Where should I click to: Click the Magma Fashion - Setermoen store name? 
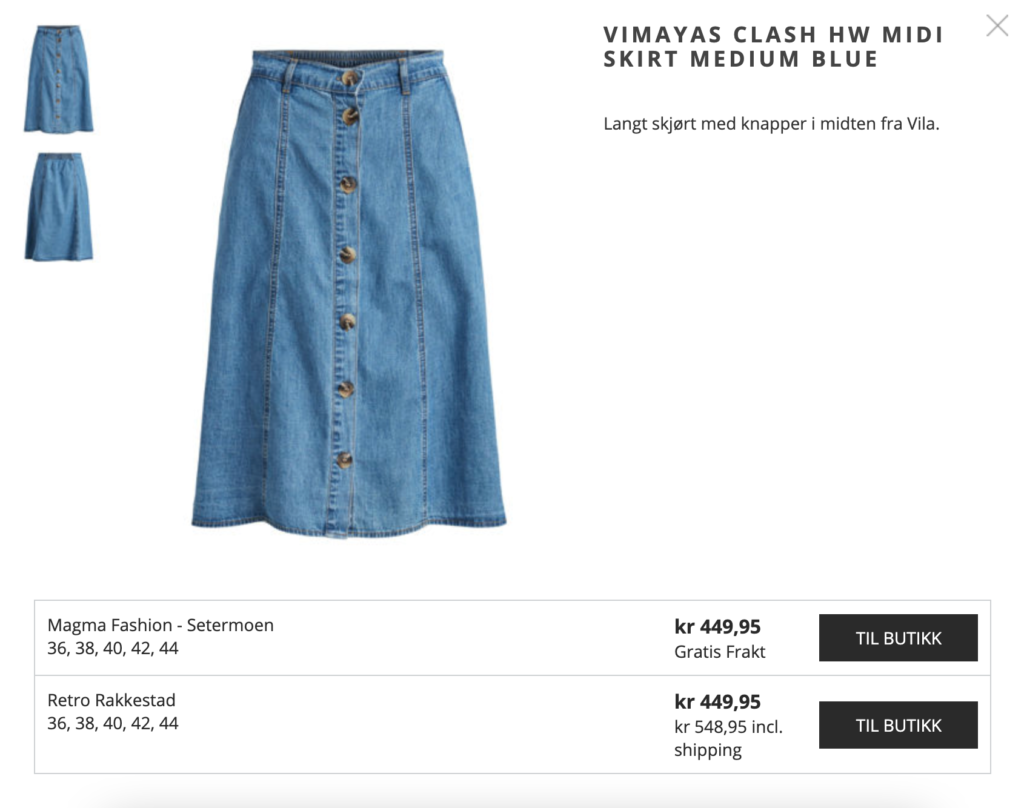161,625
